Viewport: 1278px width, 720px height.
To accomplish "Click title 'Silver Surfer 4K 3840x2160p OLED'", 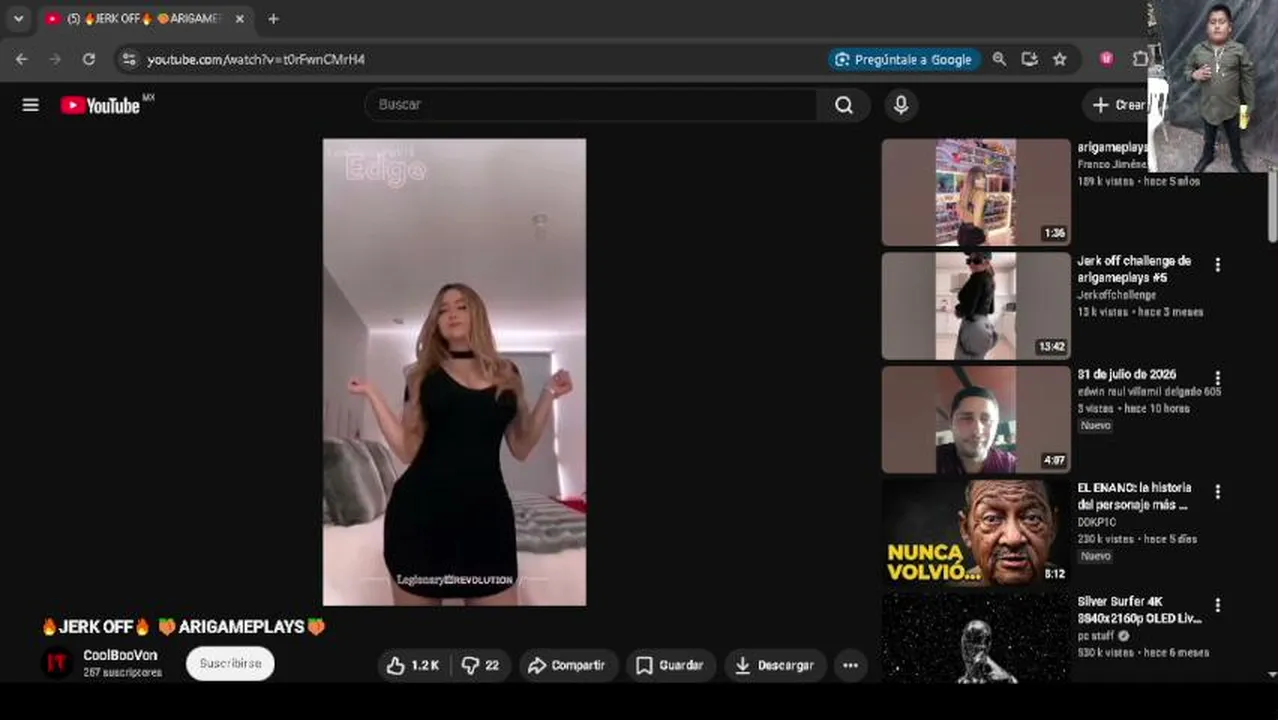I will point(1139,610).
